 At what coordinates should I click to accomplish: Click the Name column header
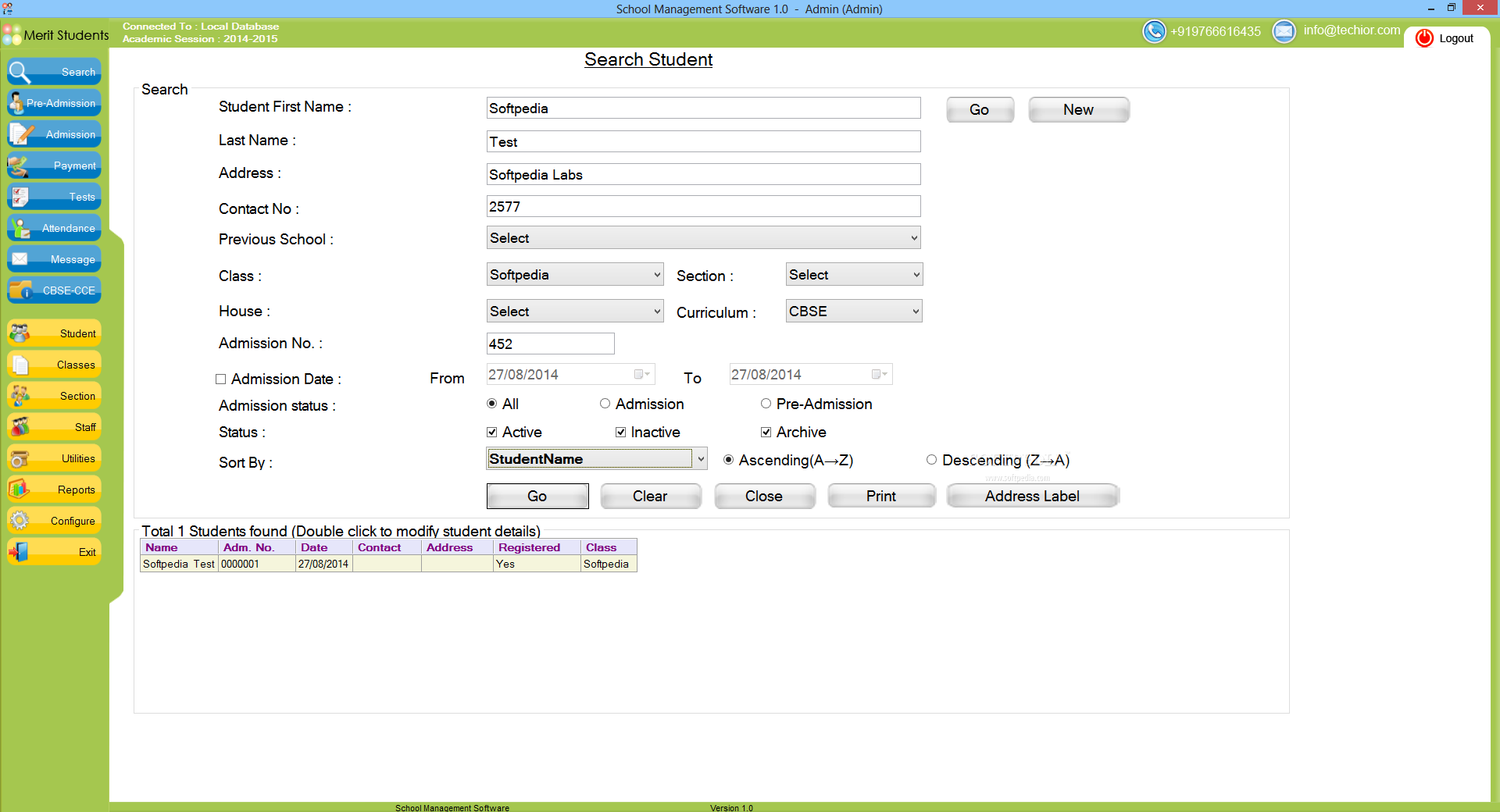coord(179,547)
